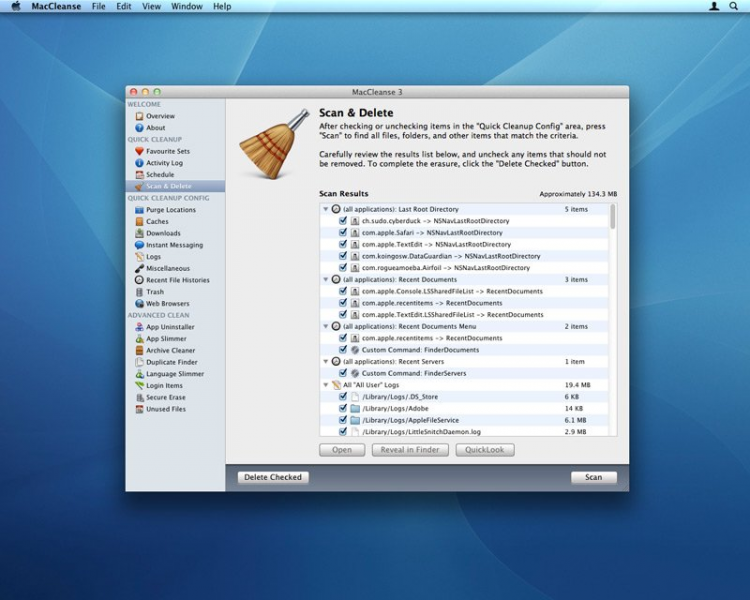The image size is (750, 600).
Task: Open the Overview sidebar icon
Action: pyautogui.click(x=139, y=116)
